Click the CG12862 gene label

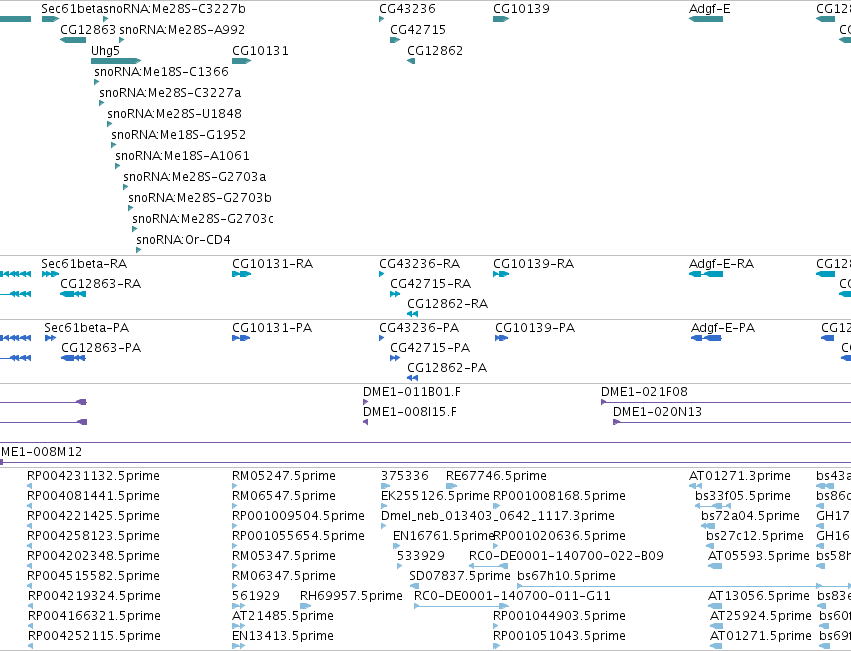click(435, 51)
